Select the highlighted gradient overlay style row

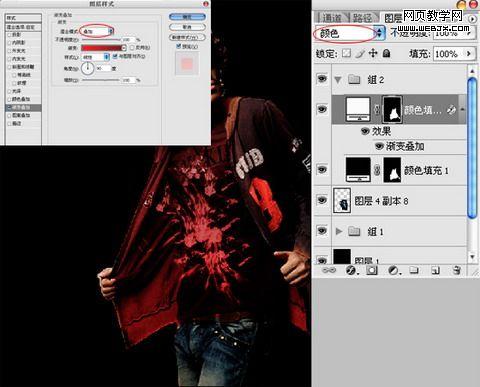point(23,107)
